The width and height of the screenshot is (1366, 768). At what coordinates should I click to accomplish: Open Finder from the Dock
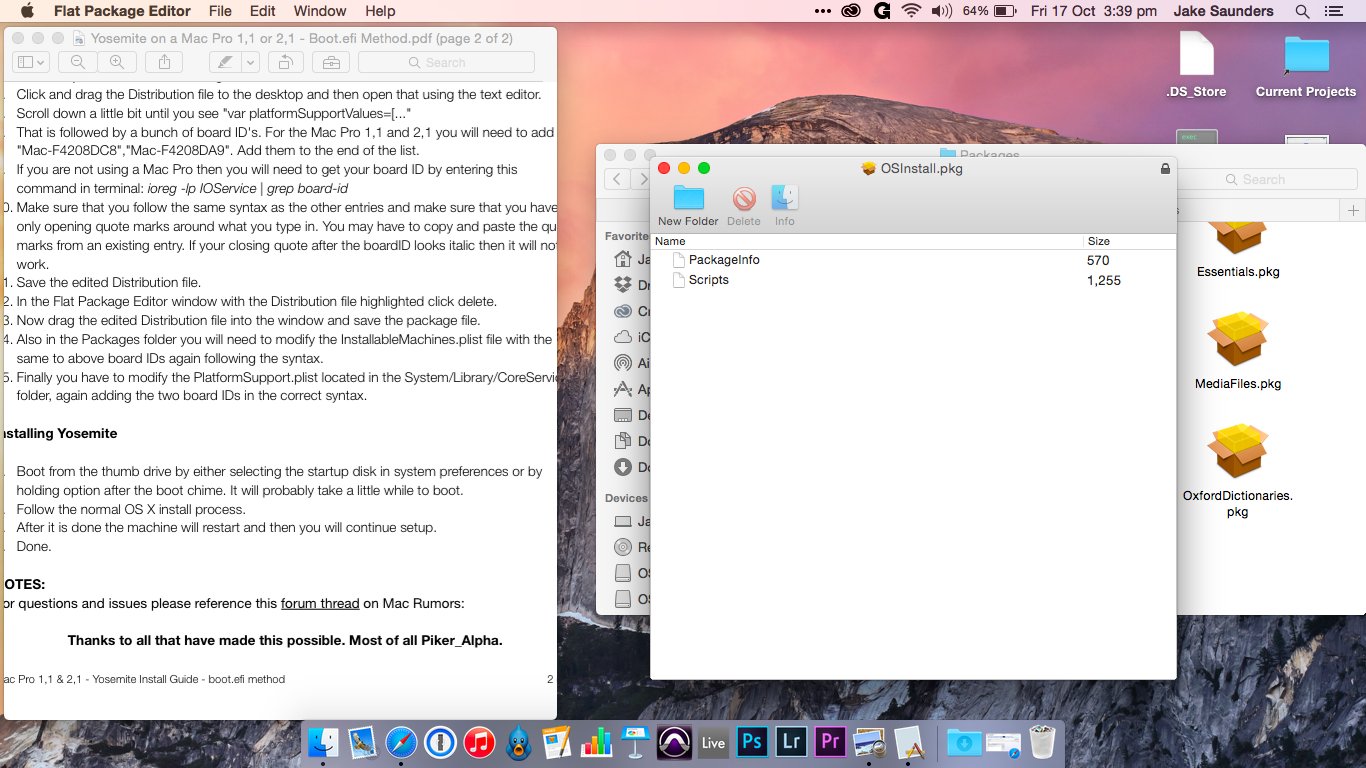(323, 742)
